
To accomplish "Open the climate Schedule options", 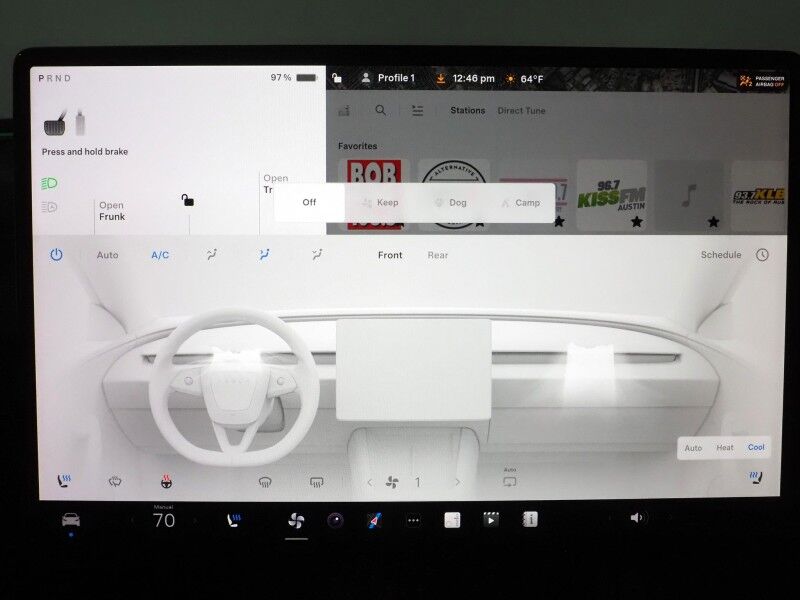I will click(x=721, y=255).
